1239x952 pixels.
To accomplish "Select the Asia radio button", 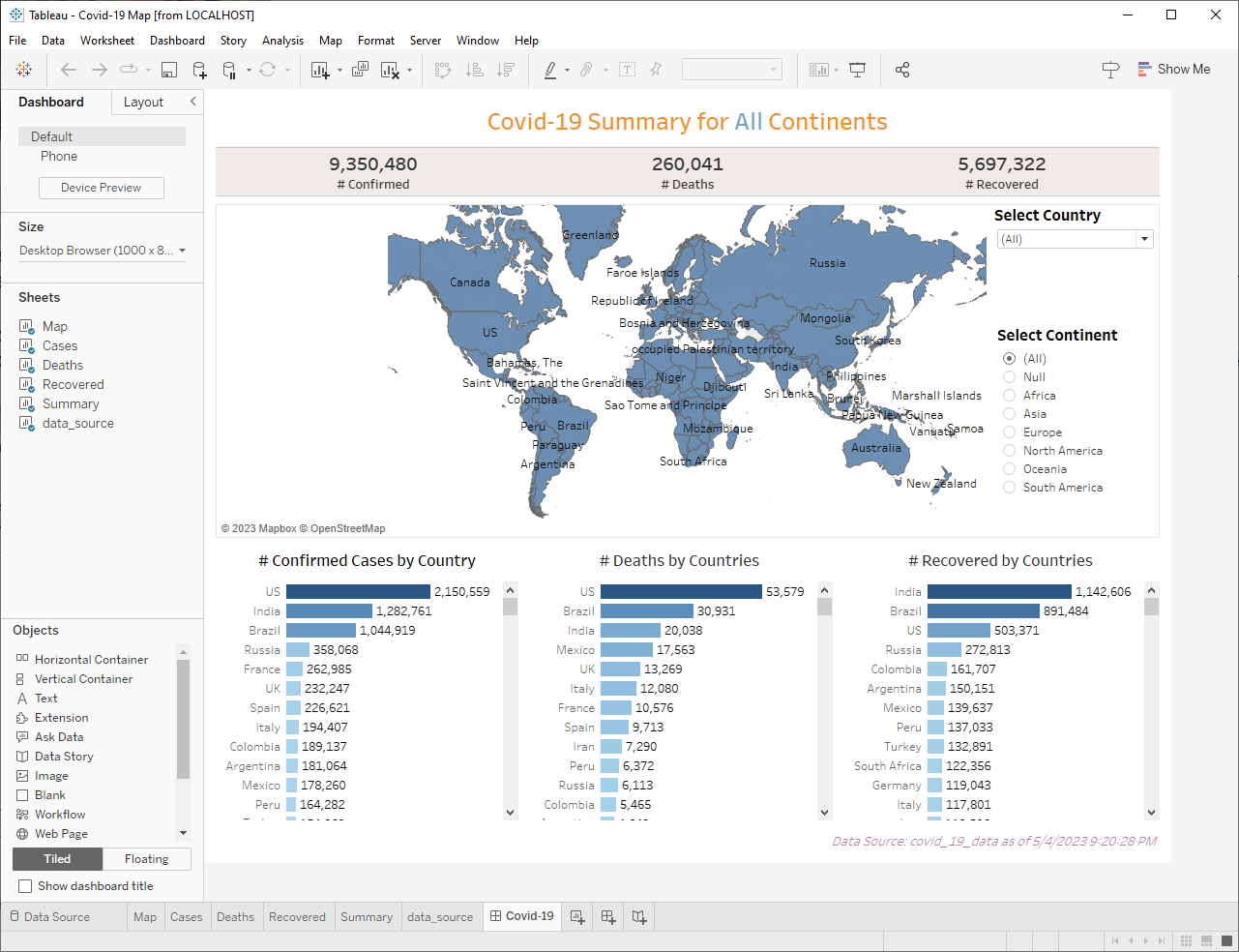I will pos(1009,413).
